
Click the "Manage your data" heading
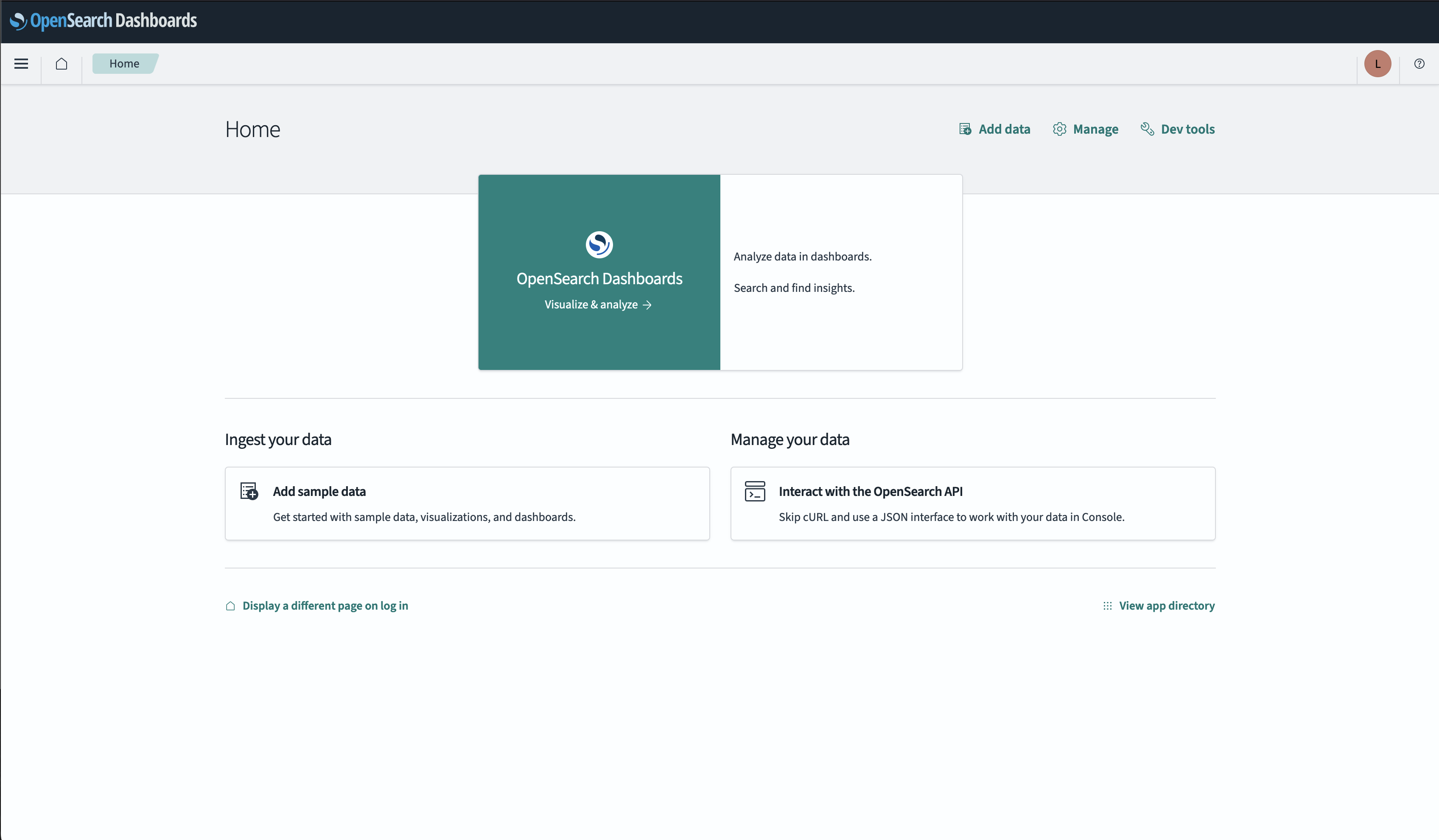click(790, 439)
